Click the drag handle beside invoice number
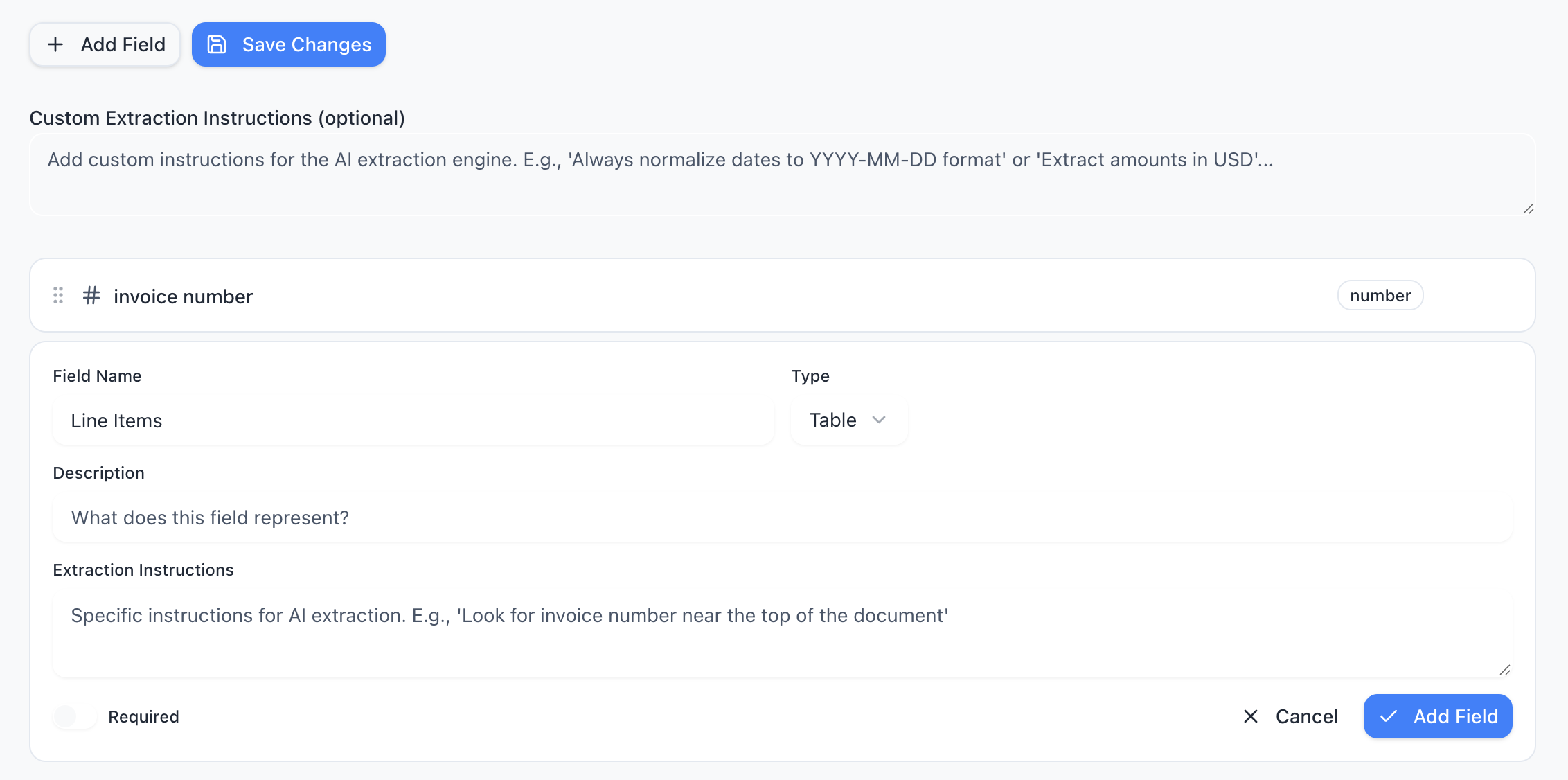The image size is (1568, 780). (x=58, y=295)
